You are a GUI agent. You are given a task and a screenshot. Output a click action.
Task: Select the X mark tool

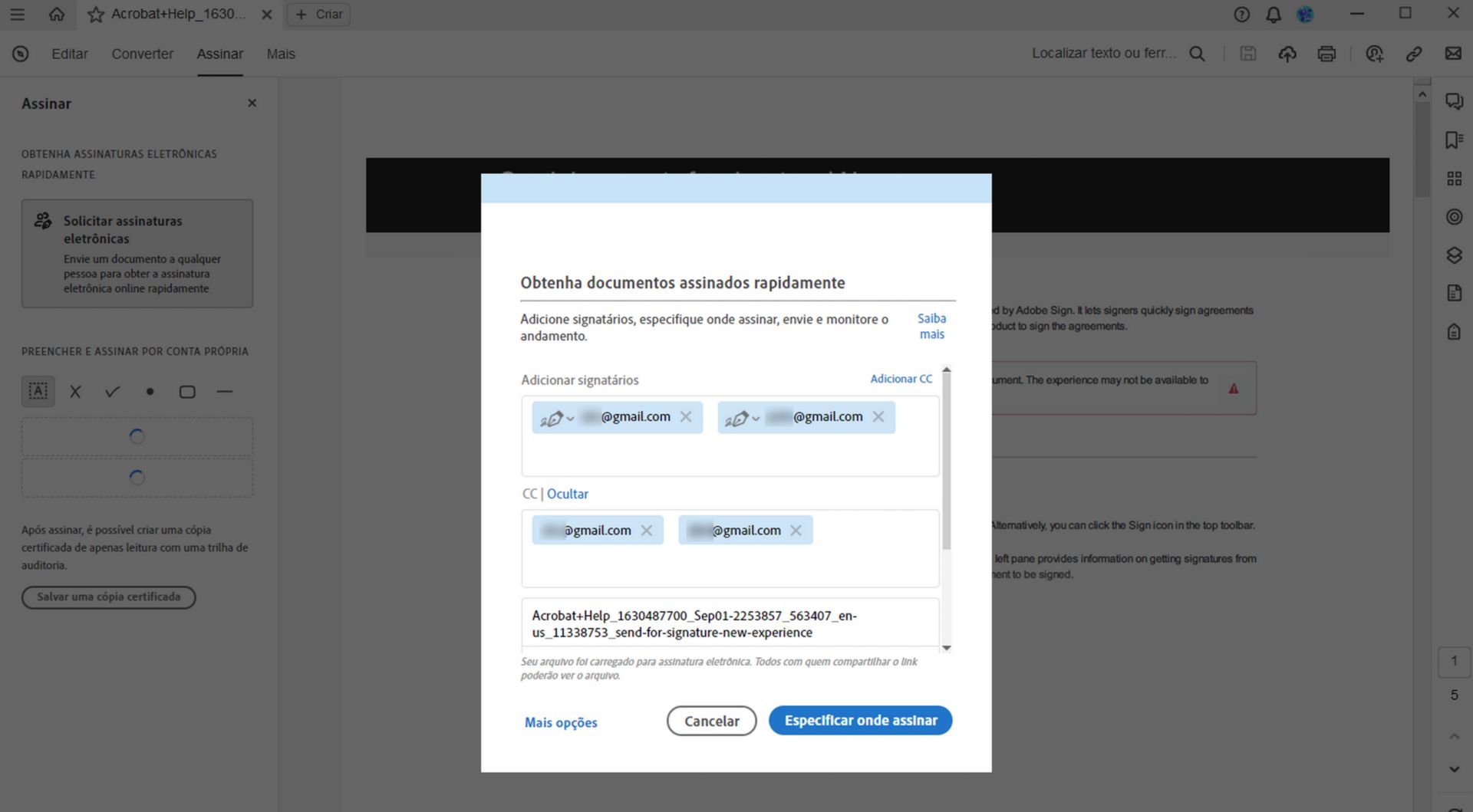coord(74,391)
